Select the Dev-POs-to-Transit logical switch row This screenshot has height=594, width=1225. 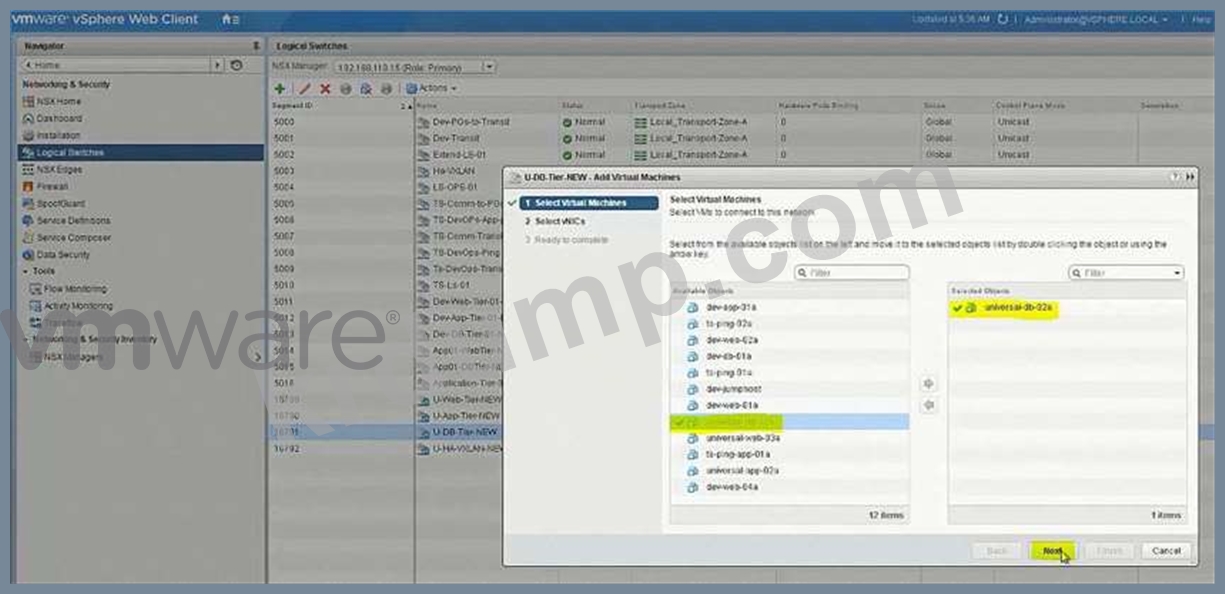(742, 122)
